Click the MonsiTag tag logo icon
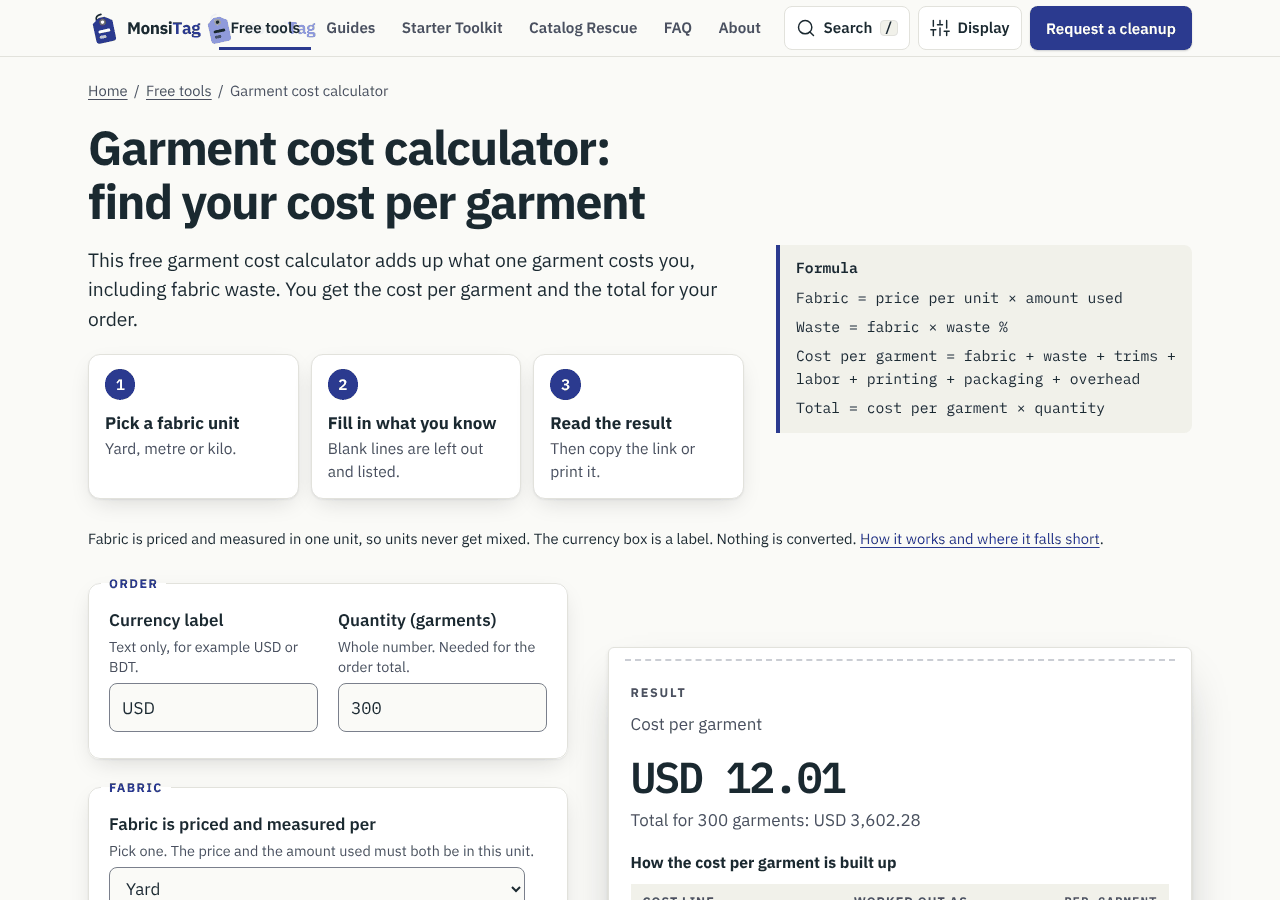This screenshot has width=1280, height=900. coord(104,28)
